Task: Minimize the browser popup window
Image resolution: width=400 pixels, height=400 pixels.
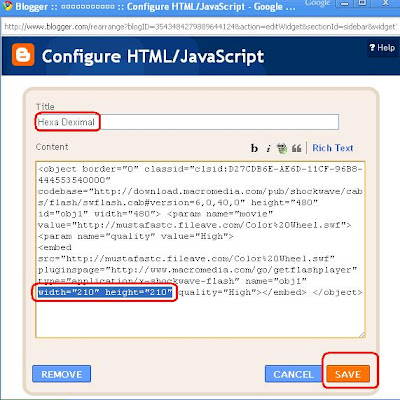Action: [344, 3]
